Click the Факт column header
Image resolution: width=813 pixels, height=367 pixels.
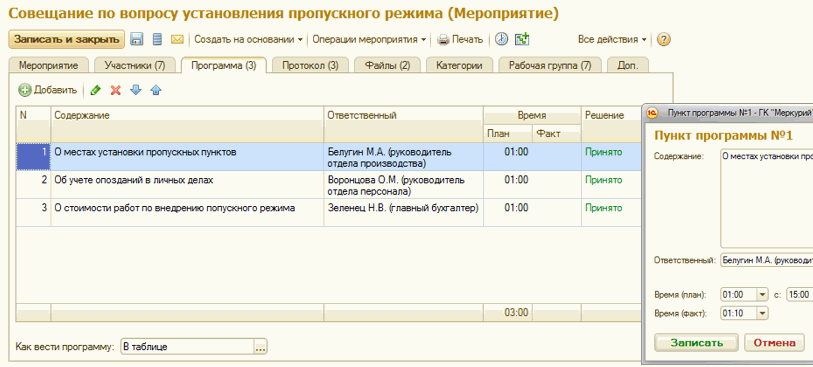(x=557, y=134)
